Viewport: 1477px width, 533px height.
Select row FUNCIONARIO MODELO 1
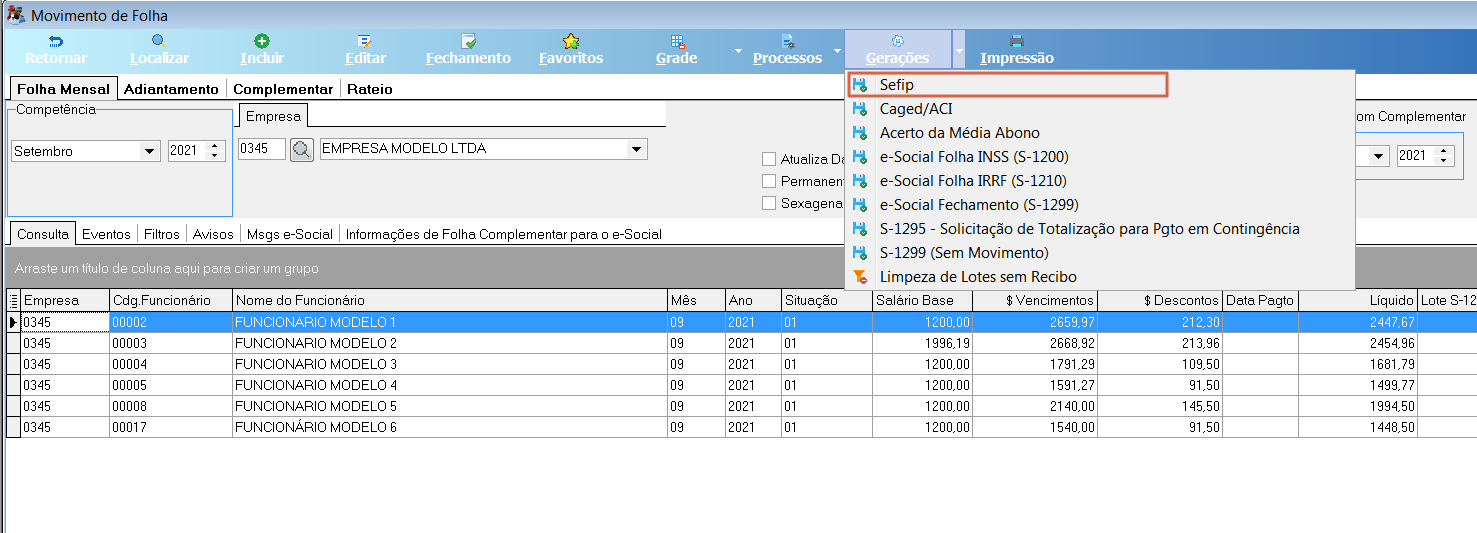pos(741,322)
